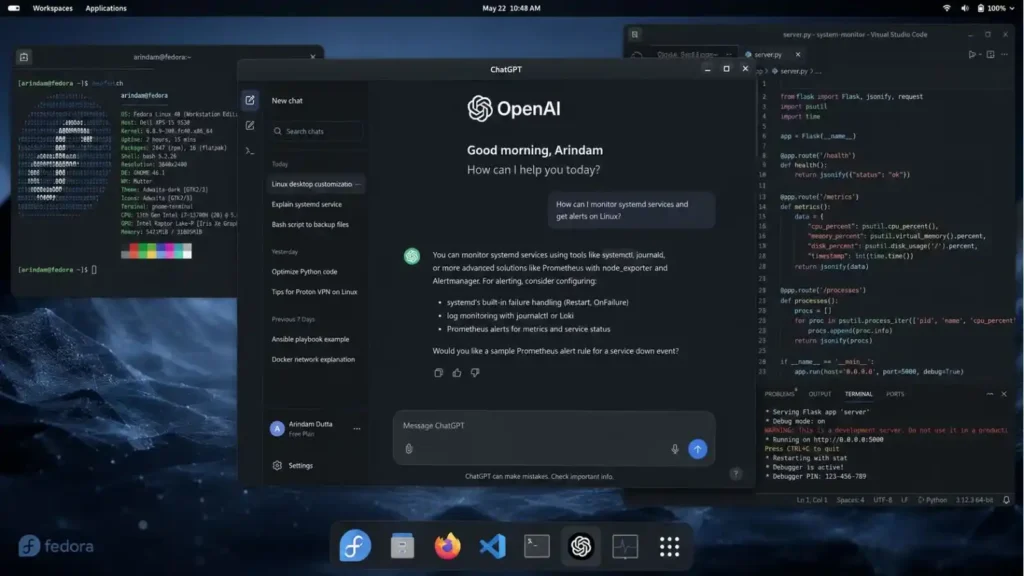Screen dimensions: 1024x576
Task: Open Tips for Proton VPN on Linux chat
Action: 314,292
